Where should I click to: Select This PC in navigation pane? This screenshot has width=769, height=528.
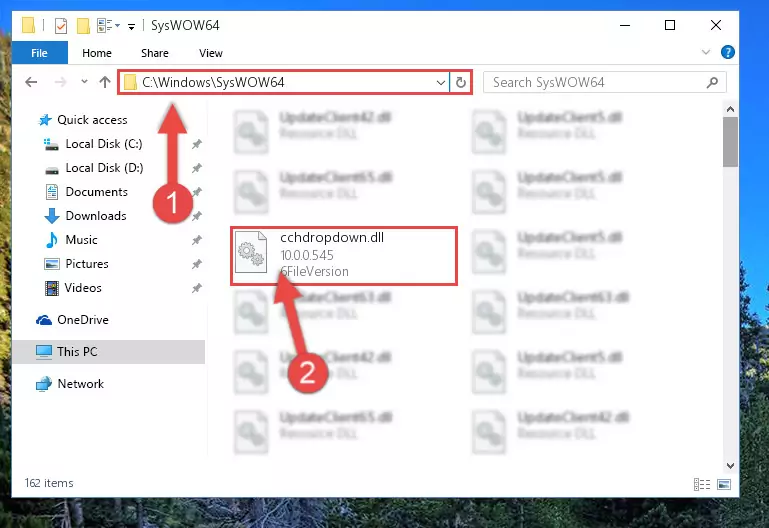[x=108, y=352]
